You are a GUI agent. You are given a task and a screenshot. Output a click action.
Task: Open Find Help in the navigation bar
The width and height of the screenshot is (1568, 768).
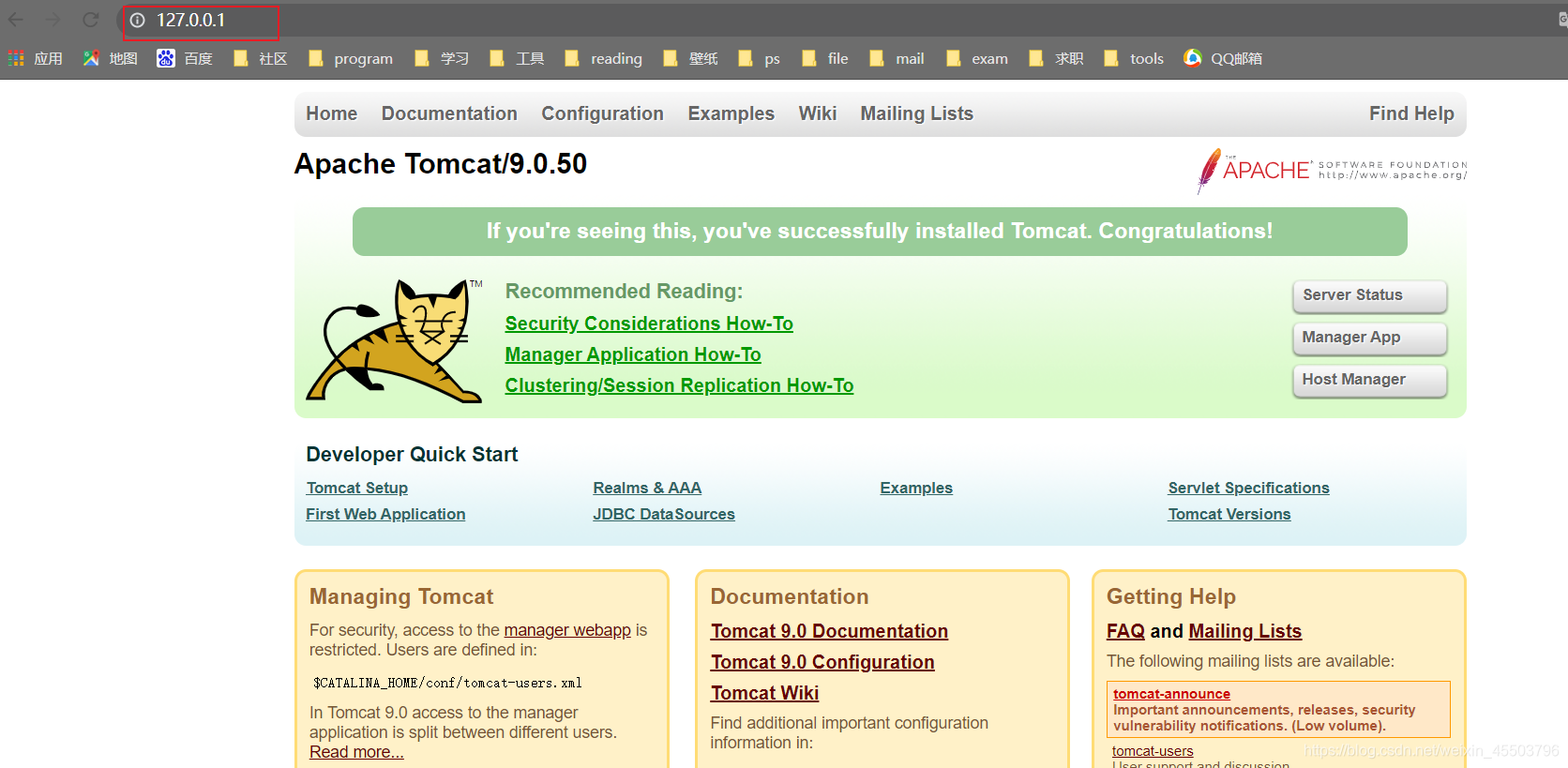[1411, 113]
